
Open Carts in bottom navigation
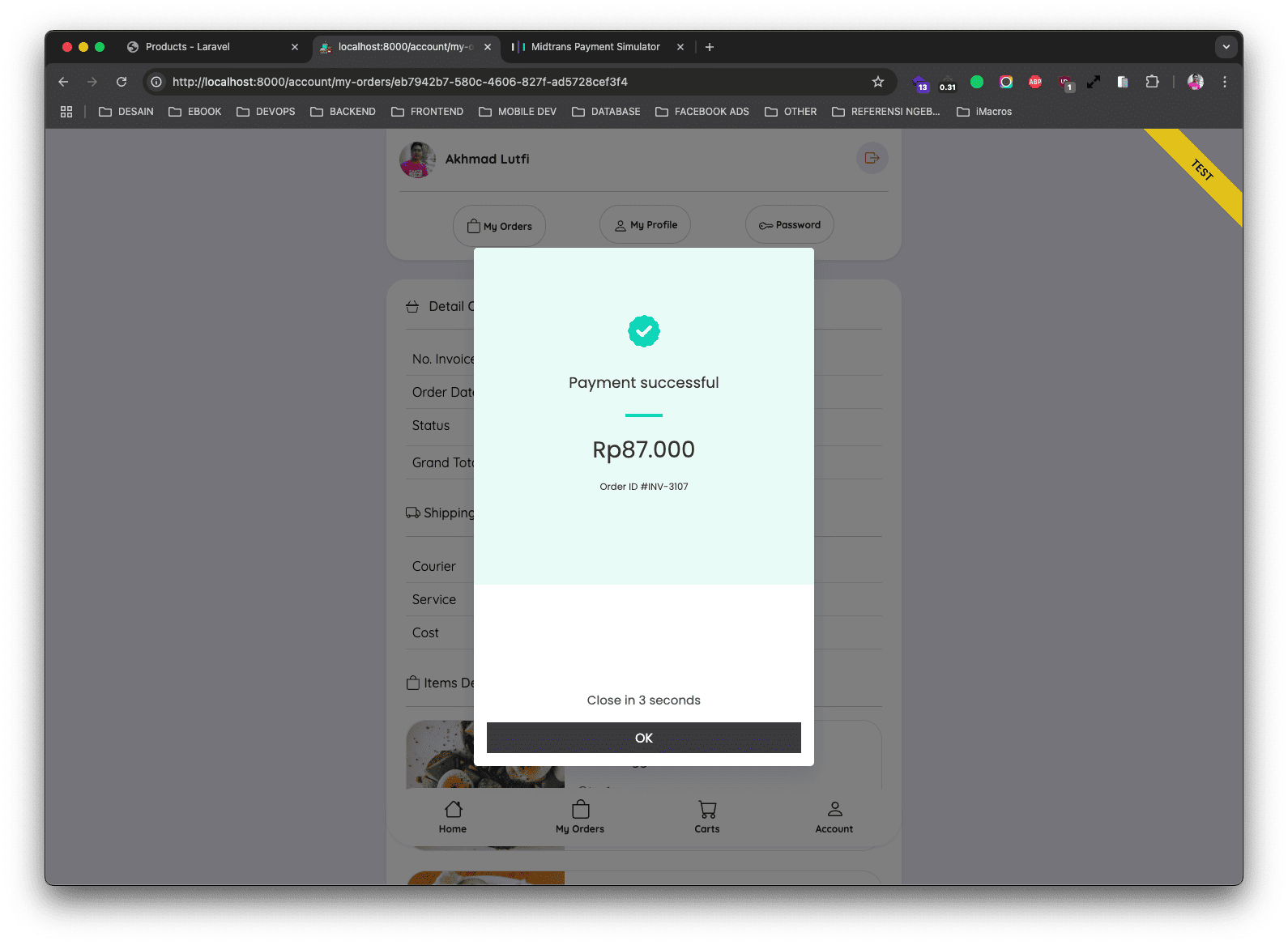click(706, 816)
